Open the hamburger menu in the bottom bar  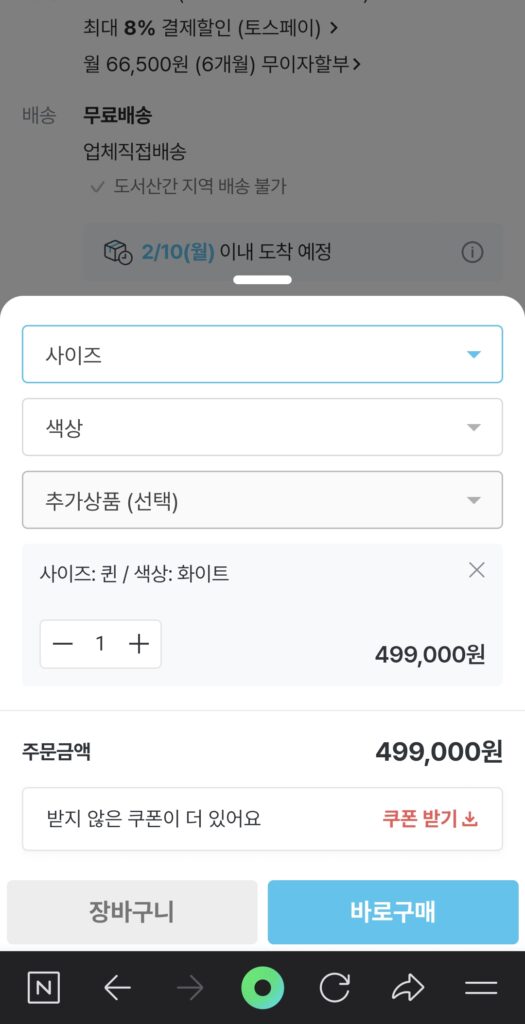pos(481,989)
